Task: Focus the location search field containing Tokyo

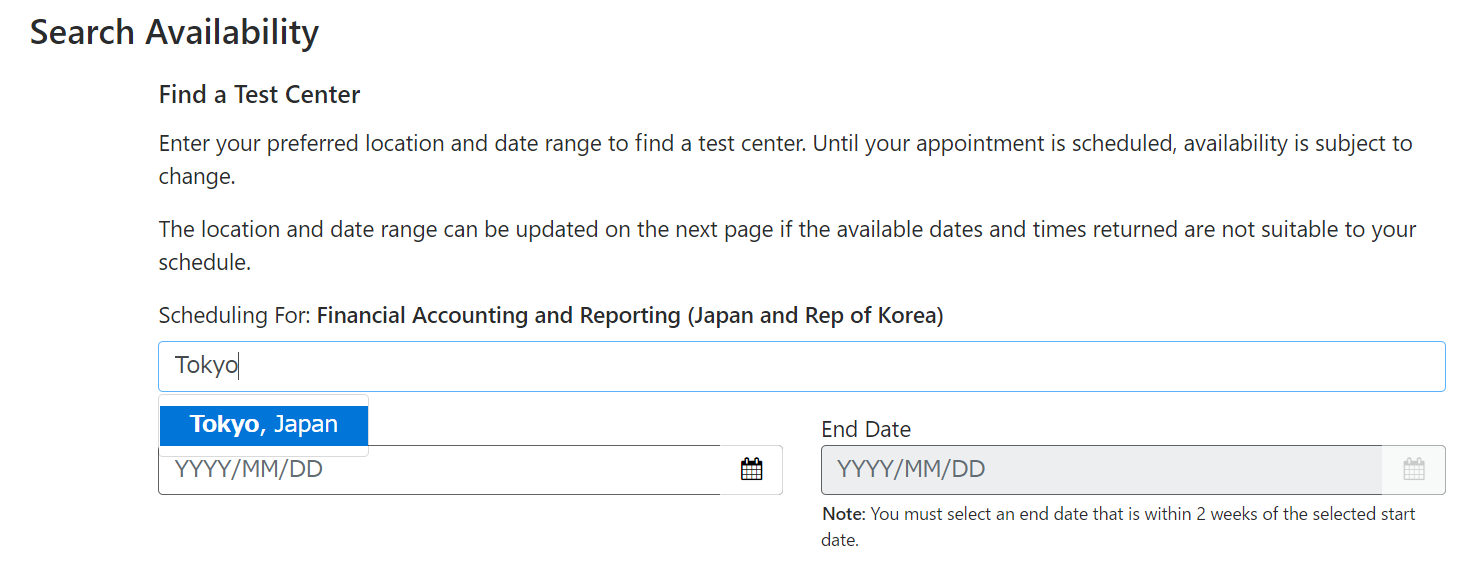Action: [800, 366]
